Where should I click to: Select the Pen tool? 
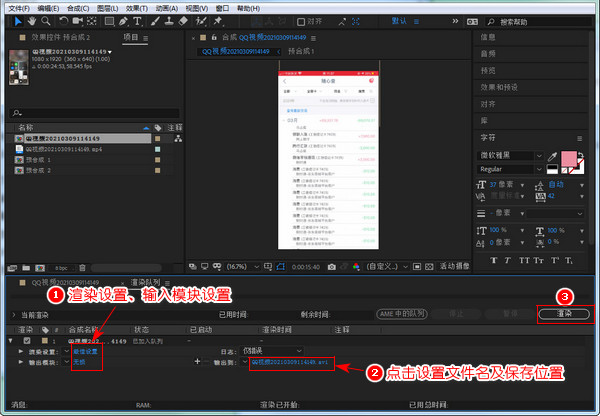click(123, 21)
